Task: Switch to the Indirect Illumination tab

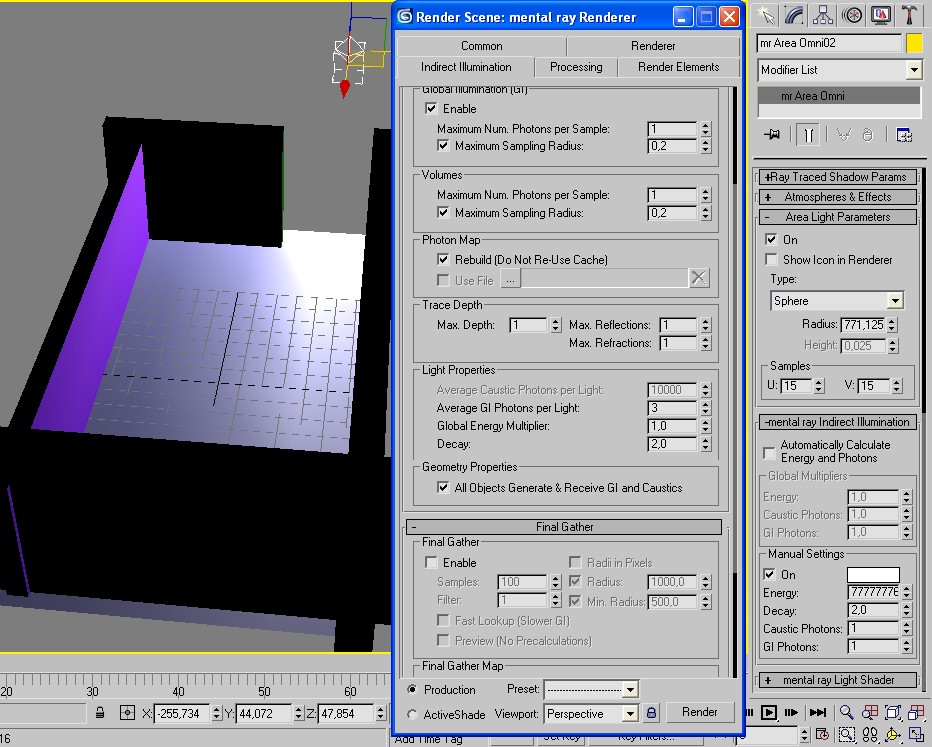Action: tap(466, 67)
